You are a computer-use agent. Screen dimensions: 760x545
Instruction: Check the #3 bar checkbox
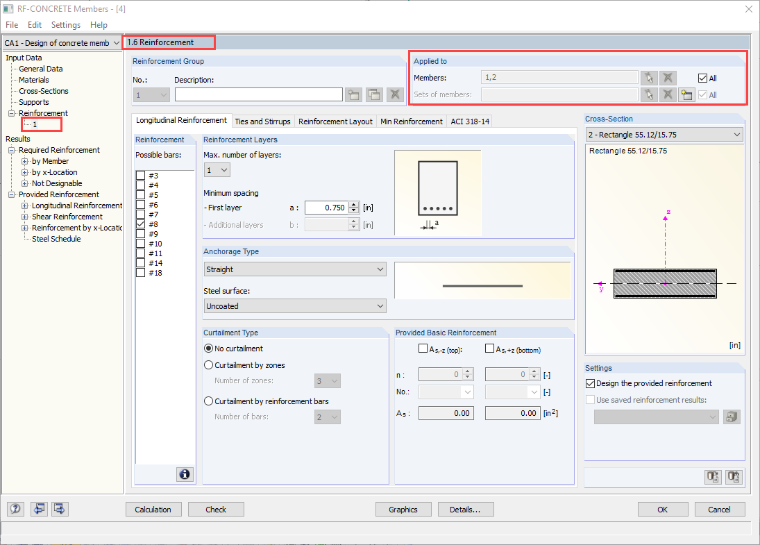141,176
